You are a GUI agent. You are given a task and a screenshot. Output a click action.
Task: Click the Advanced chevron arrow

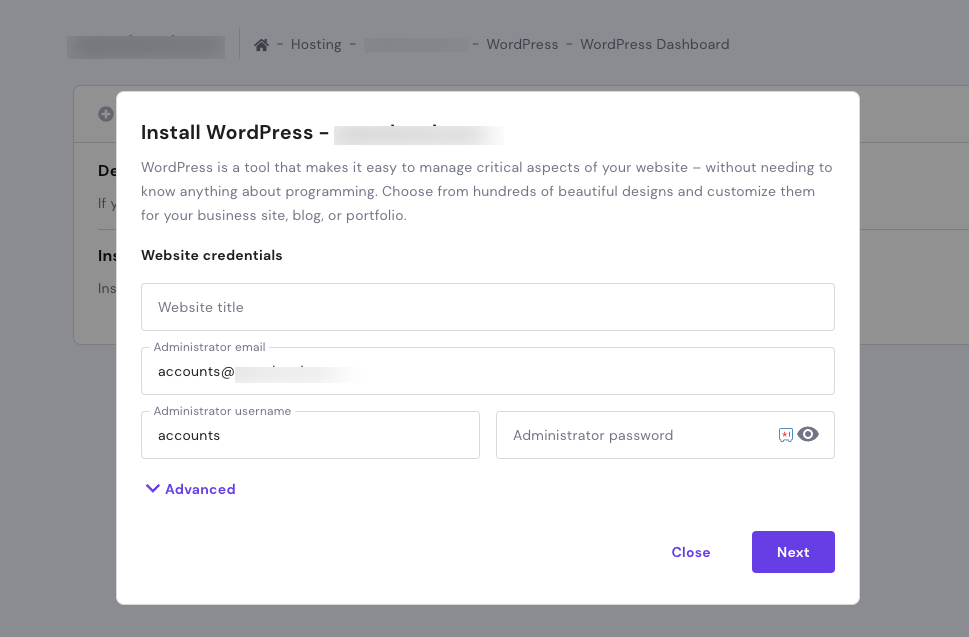[152, 489]
